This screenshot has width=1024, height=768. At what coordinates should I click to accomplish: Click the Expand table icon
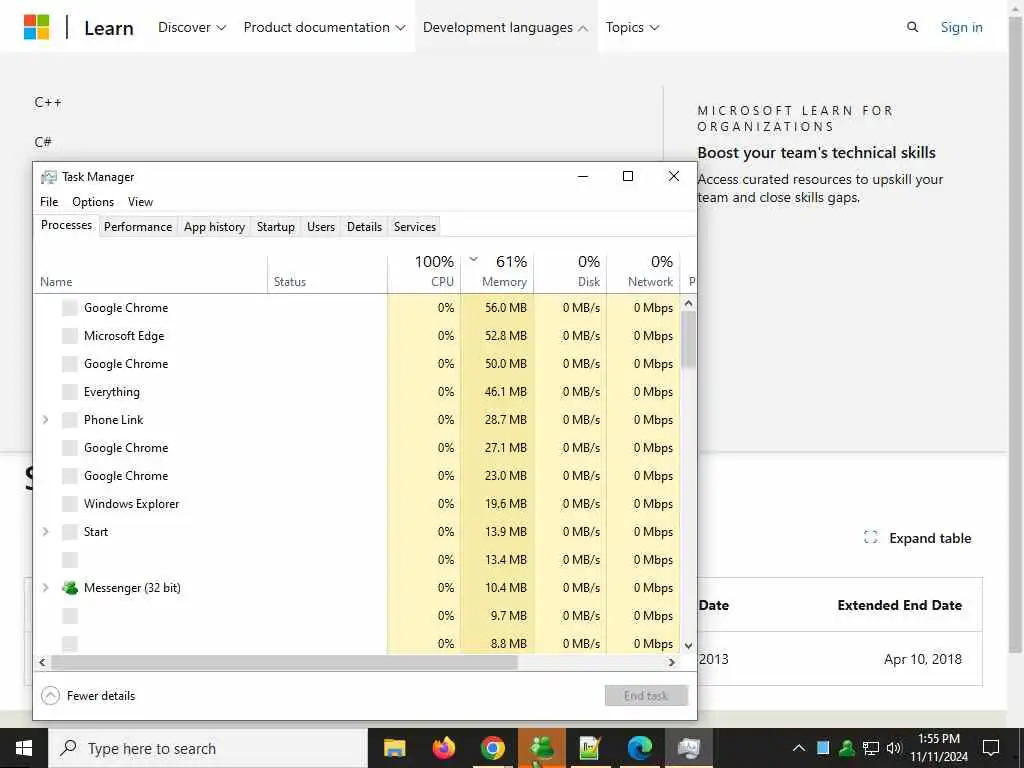[x=871, y=537]
